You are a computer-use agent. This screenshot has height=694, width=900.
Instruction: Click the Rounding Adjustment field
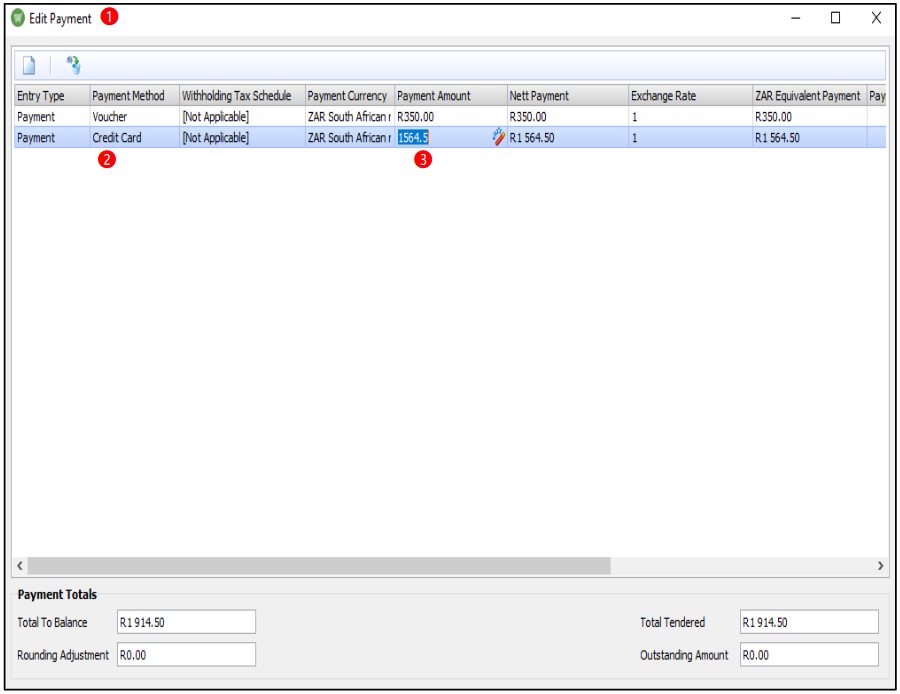[187, 654]
